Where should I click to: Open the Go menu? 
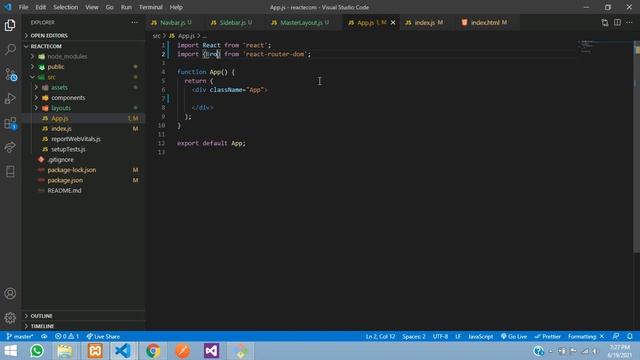pyautogui.click(x=109, y=7)
